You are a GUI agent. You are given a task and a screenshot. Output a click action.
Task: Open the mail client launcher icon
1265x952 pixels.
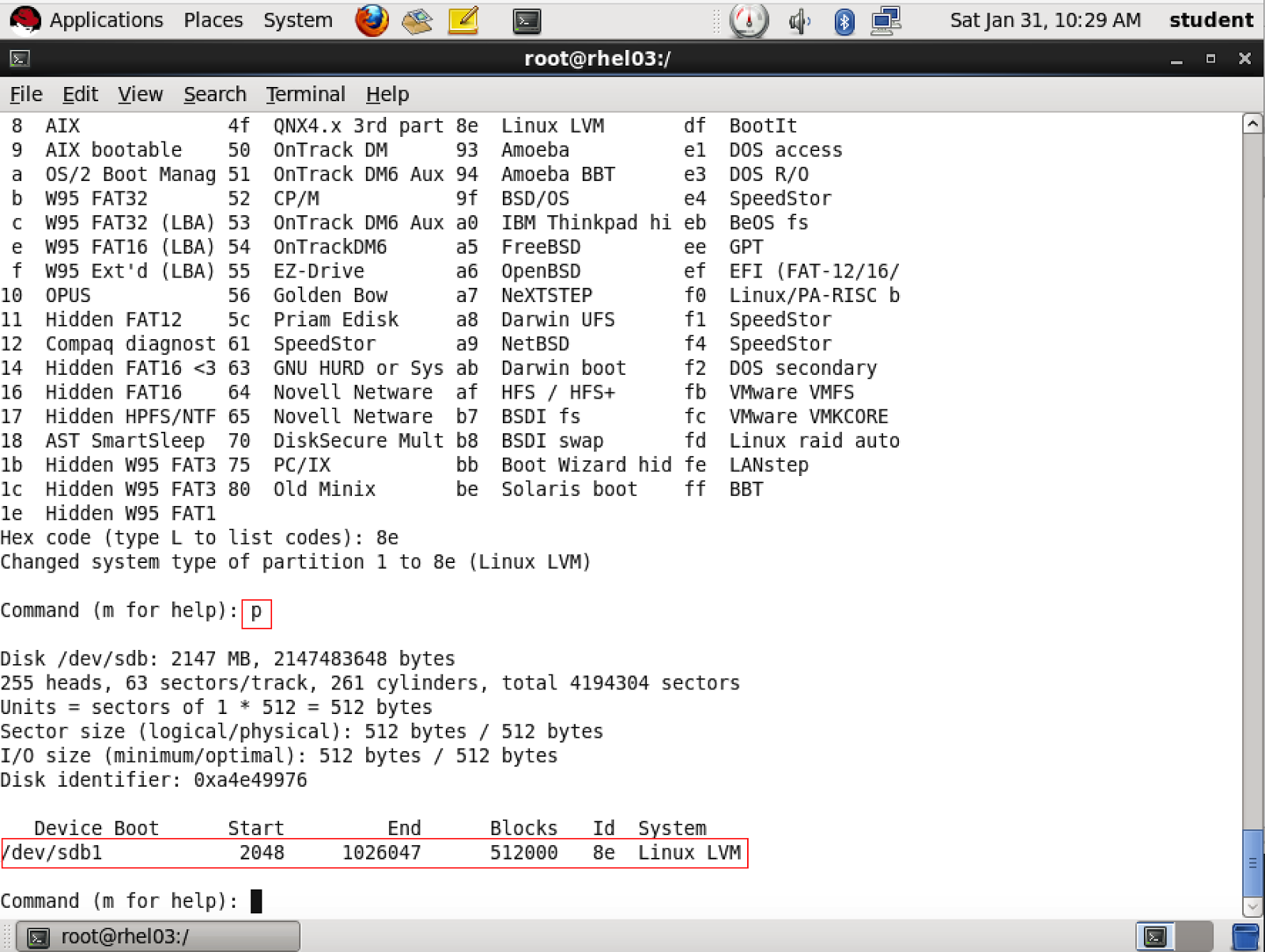[x=417, y=21]
